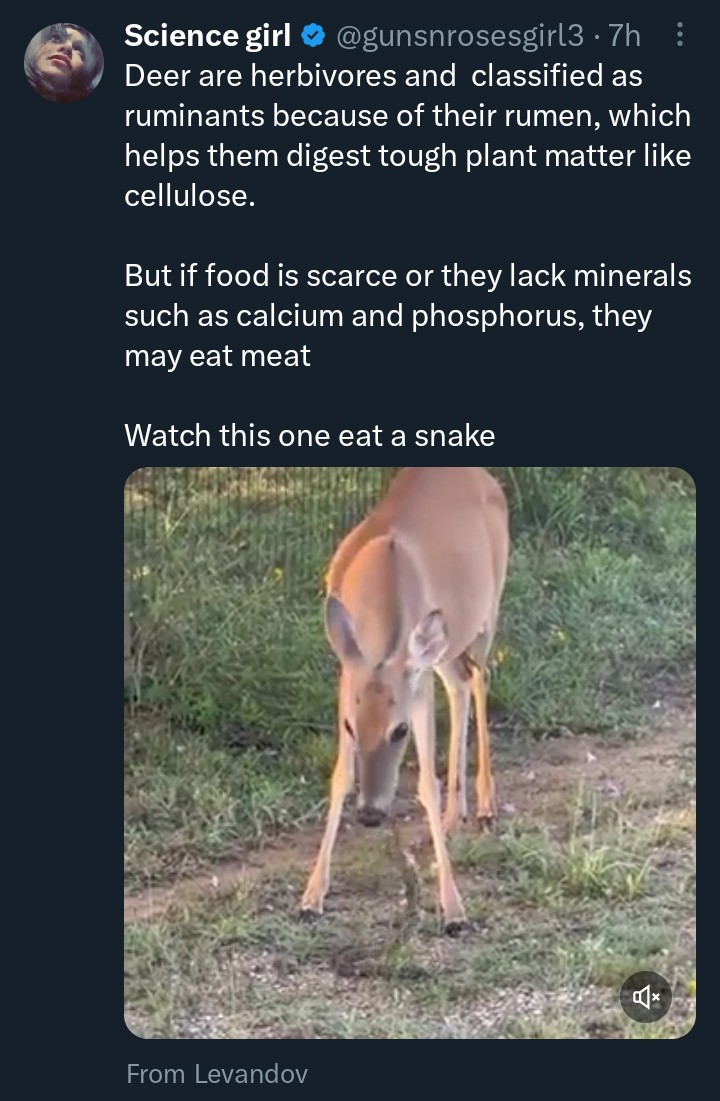Open the From Levandov source link

point(217,1074)
